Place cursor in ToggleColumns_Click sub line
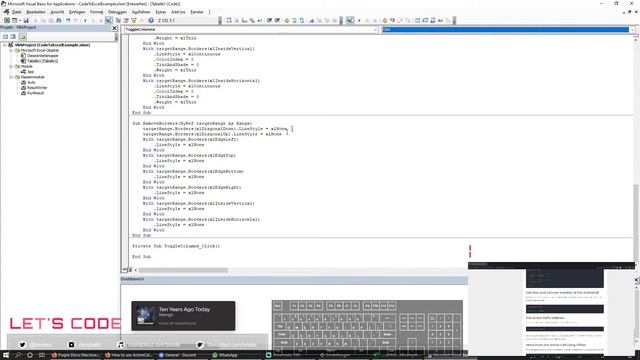The width and height of the screenshot is (640, 360). click(x=176, y=246)
